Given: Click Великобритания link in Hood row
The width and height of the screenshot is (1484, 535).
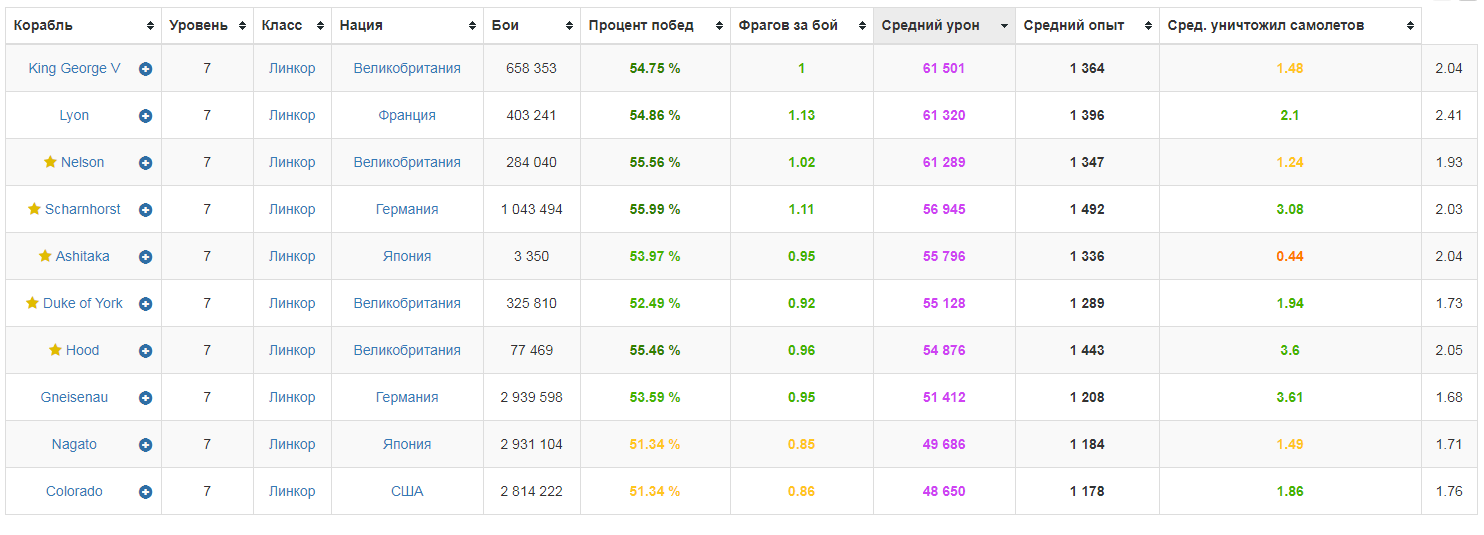Looking at the screenshot, I should [x=407, y=351].
